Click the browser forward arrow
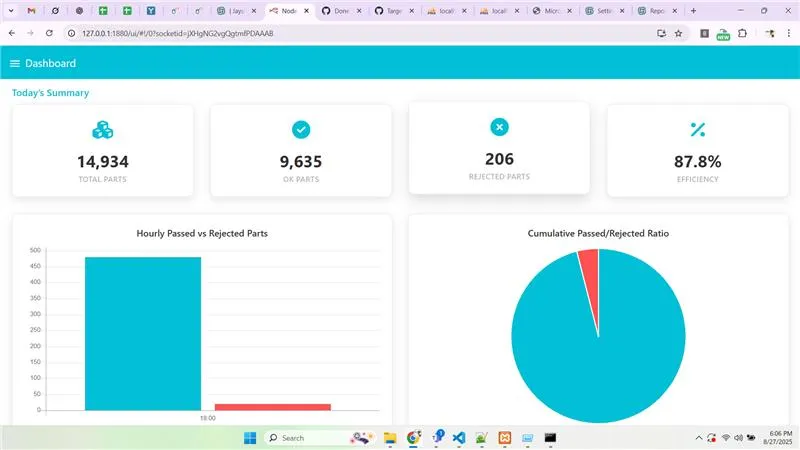Image resolution: width=800 pixels, height=450 pixels. (x=30, y=33)
